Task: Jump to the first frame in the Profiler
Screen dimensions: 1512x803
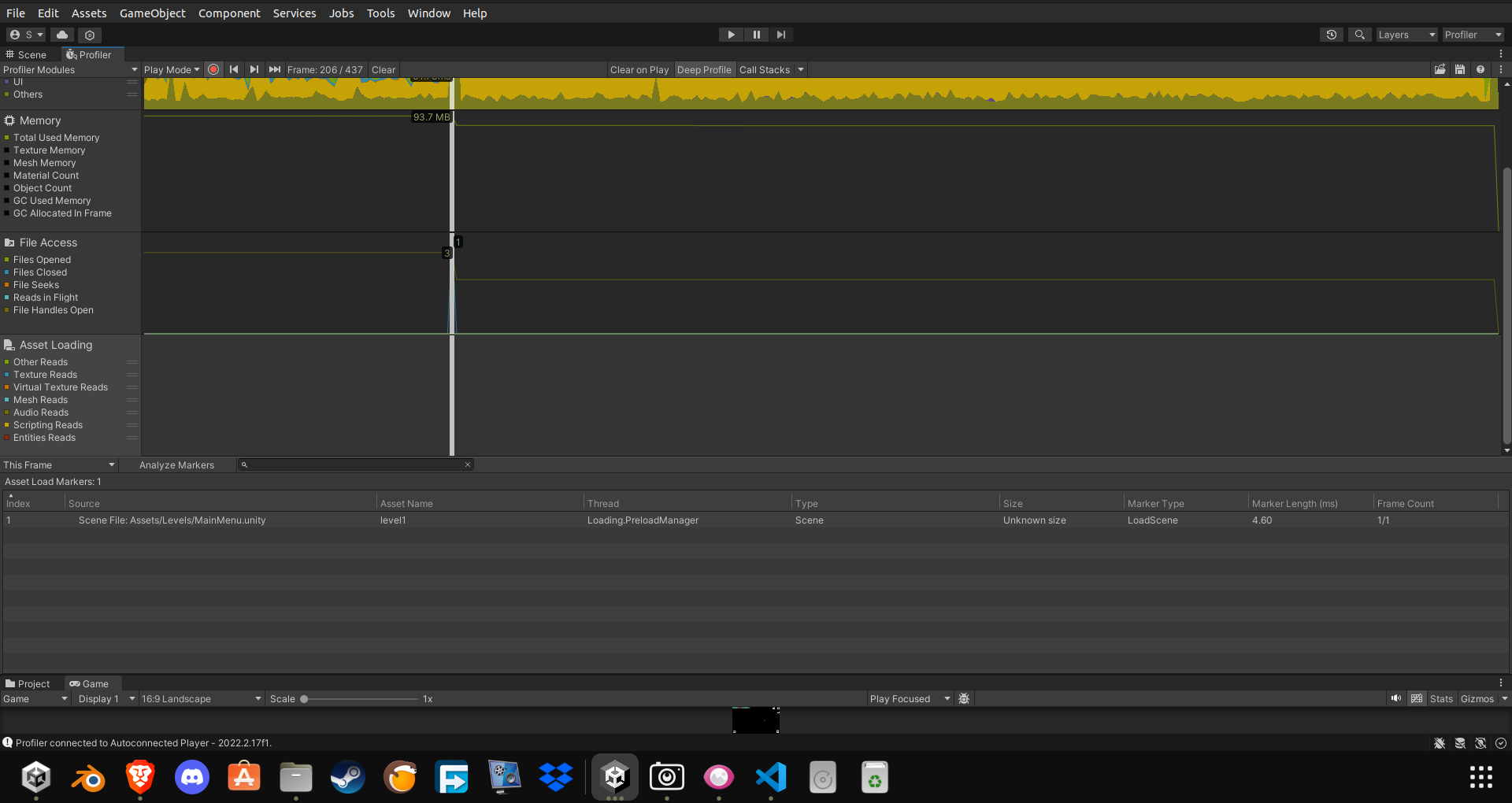Action: click(234, 69)
